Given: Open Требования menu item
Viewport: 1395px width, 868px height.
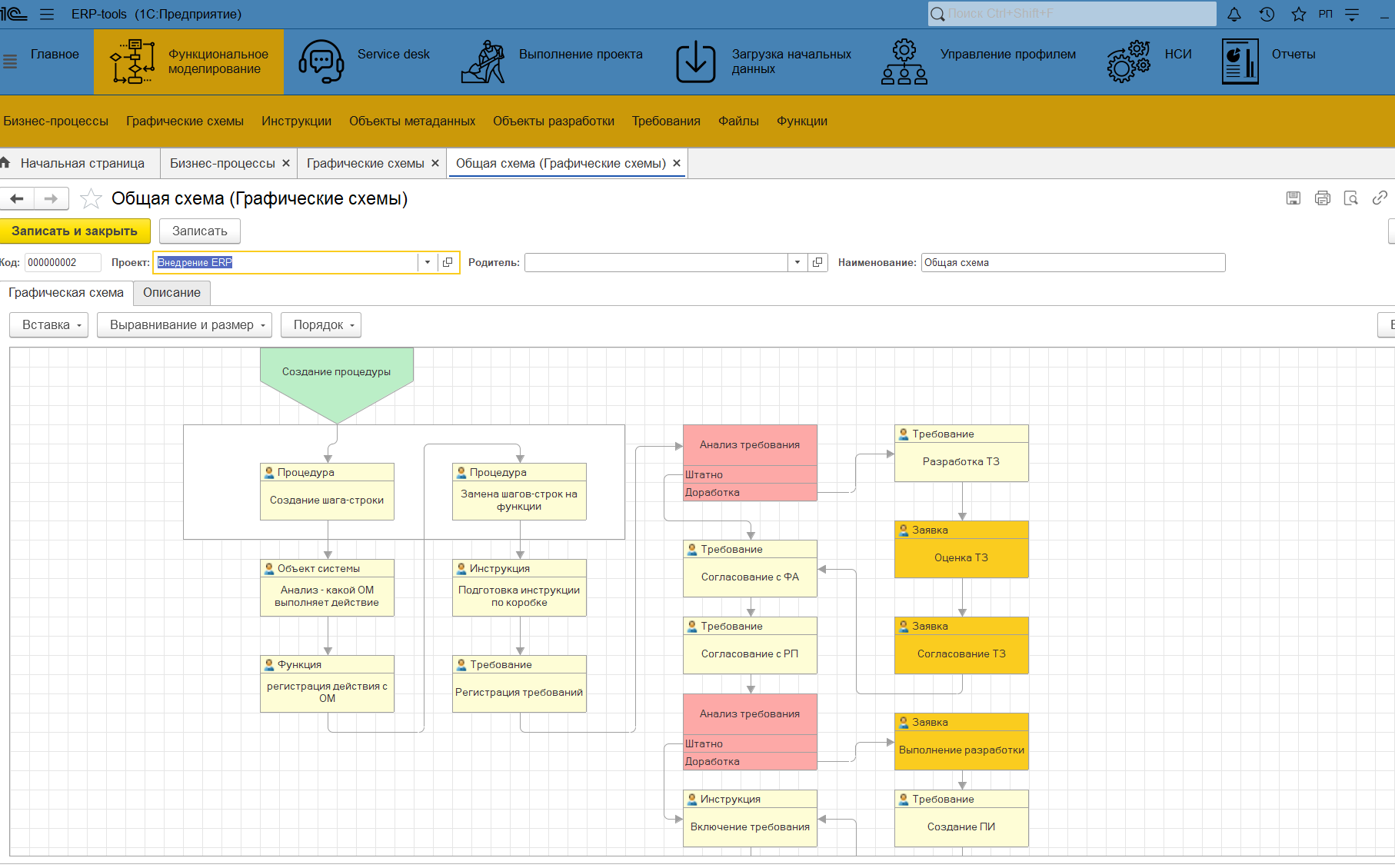Looking at the screenshot, I should click(x=666, y=121).
